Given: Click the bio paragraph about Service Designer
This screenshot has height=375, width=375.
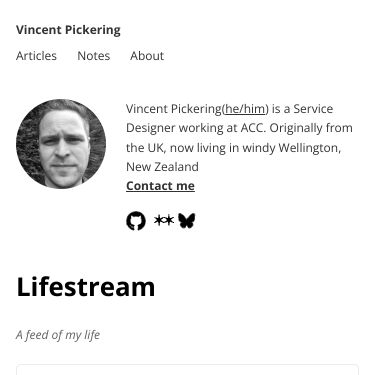Looking at the screenshot, I should (x=239, y=138).
